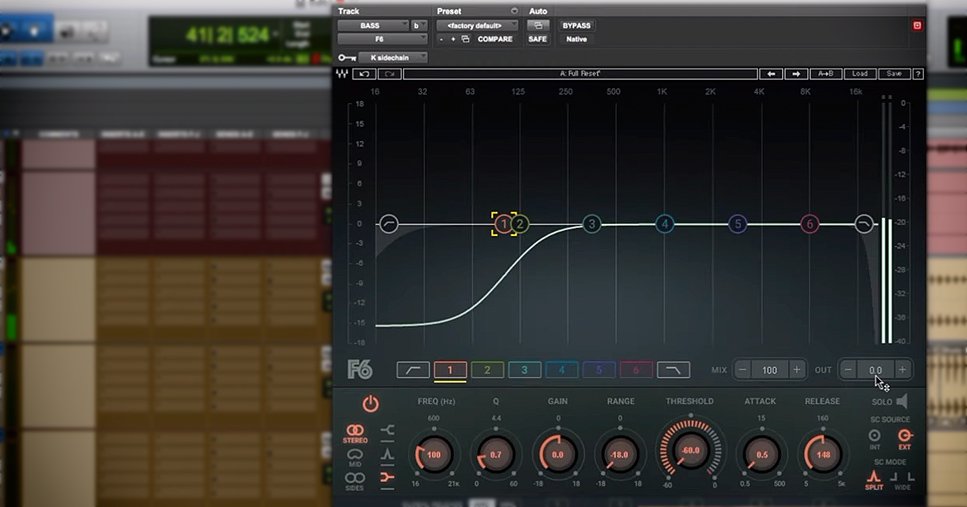Click the COMPARE button
Screen dimensions: 967x507
(494, 39)
